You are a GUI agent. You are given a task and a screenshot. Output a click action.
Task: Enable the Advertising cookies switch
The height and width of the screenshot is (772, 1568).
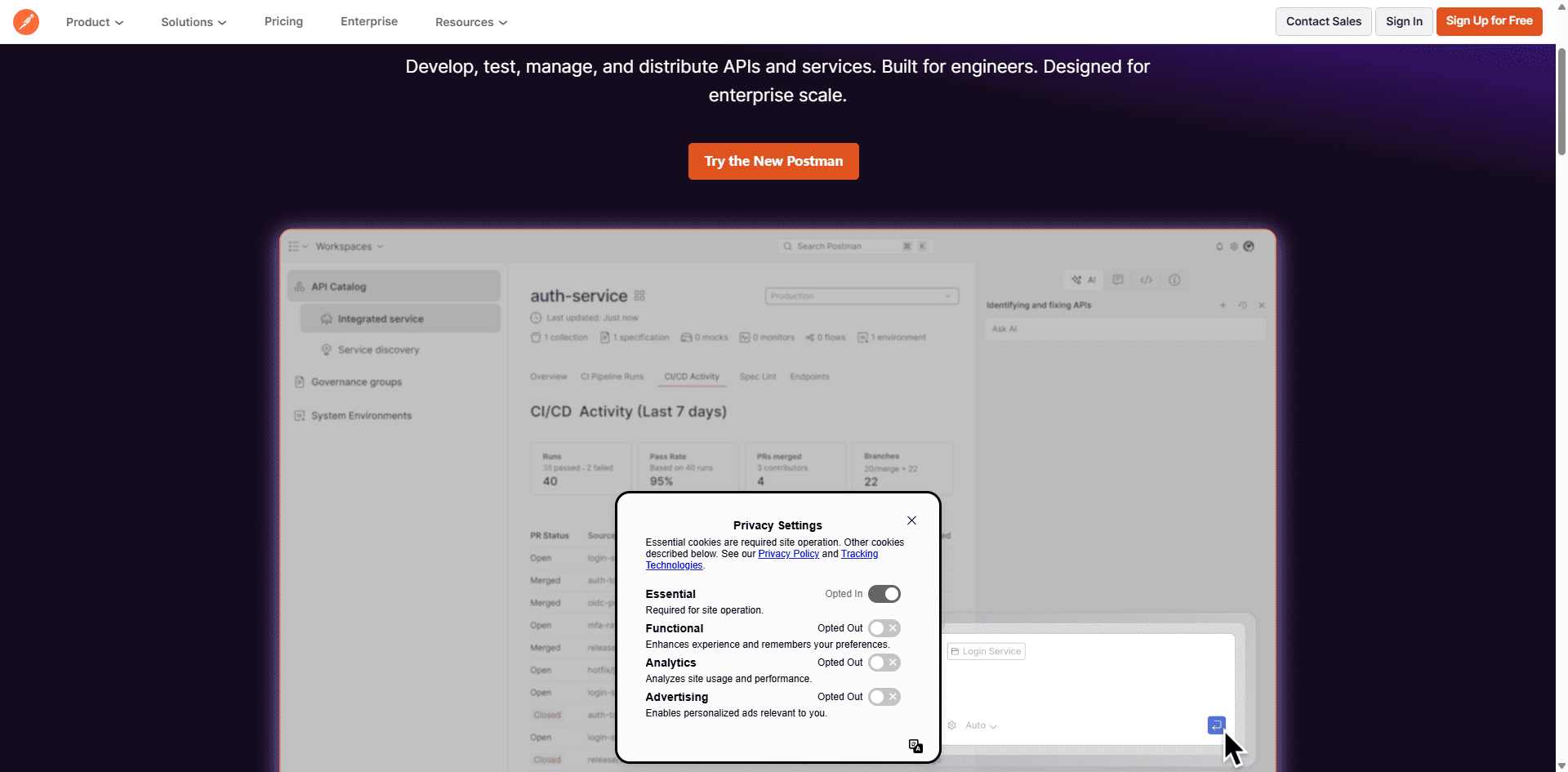click(884, 697)
